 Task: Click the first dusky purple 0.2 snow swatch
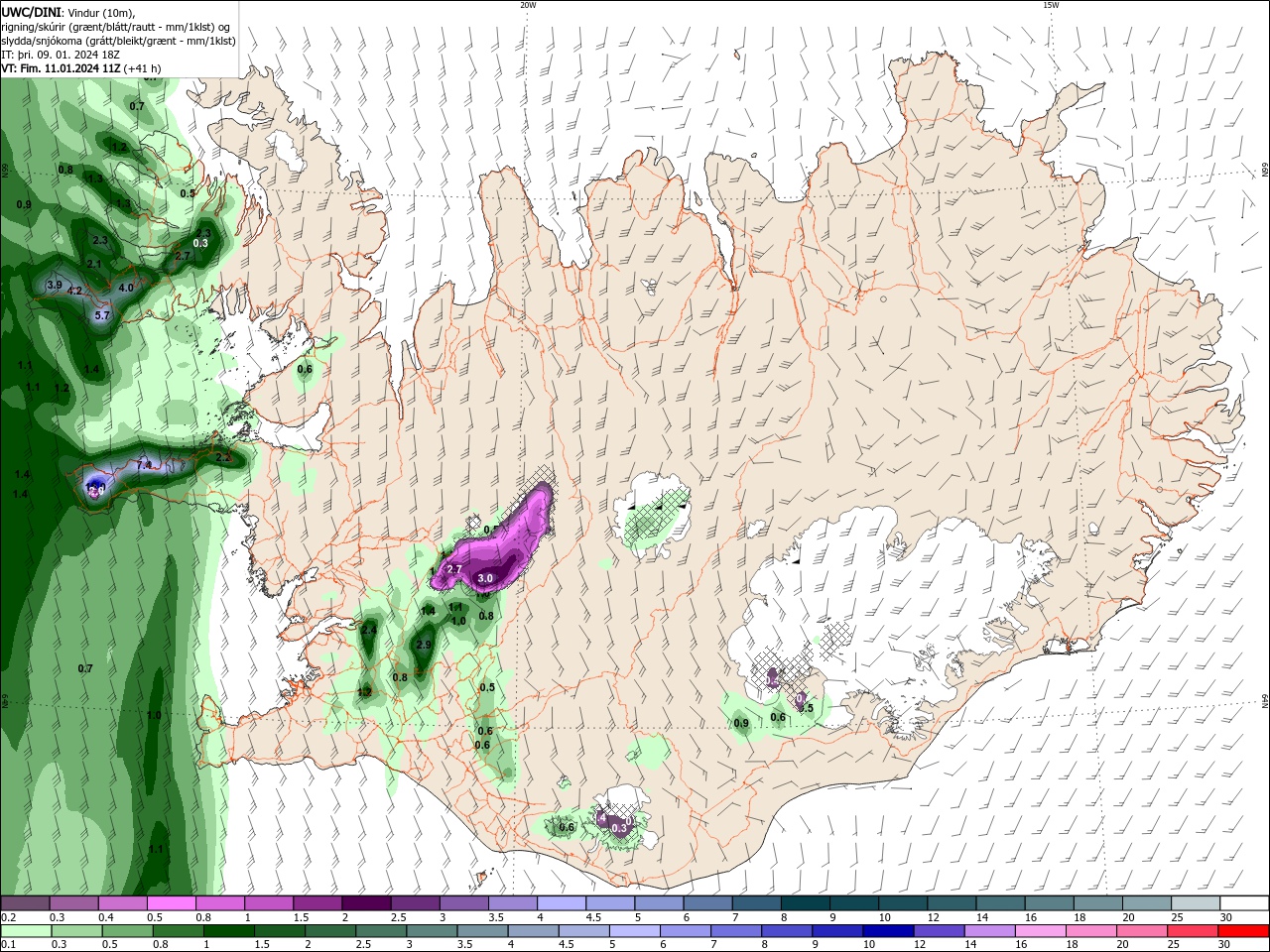tap(26, 903)
